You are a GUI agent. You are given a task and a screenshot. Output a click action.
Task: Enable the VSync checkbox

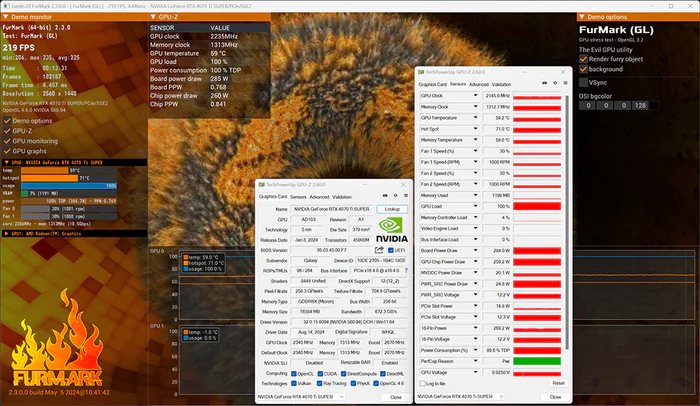(x=583, y=82)
